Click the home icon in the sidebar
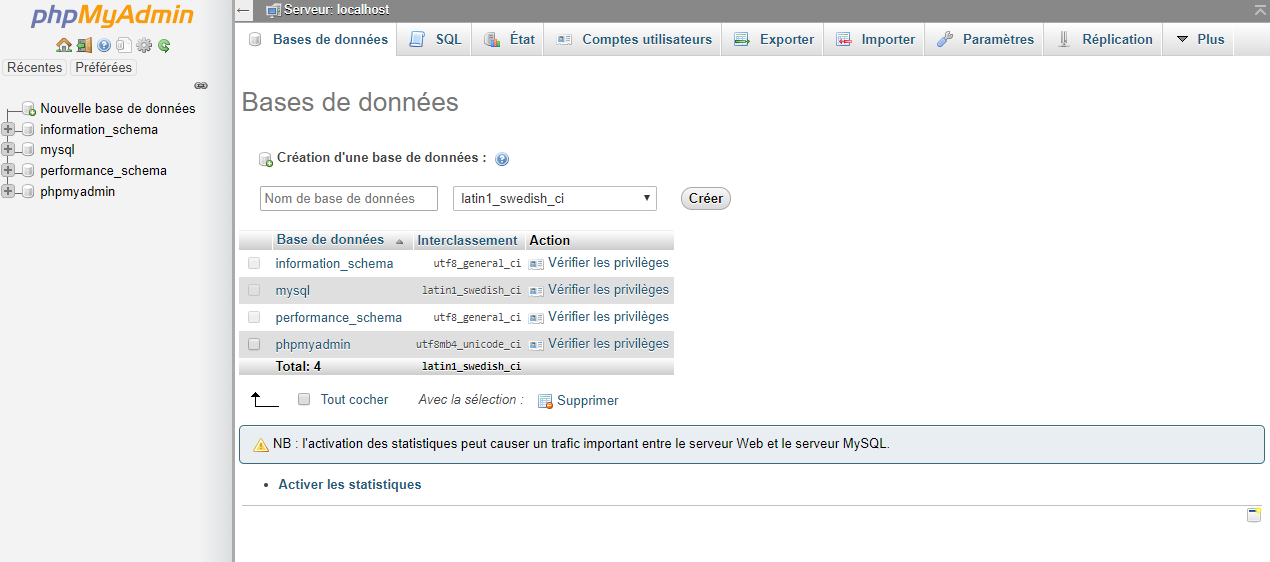1270x562 pixels. (x=64, y=45)
